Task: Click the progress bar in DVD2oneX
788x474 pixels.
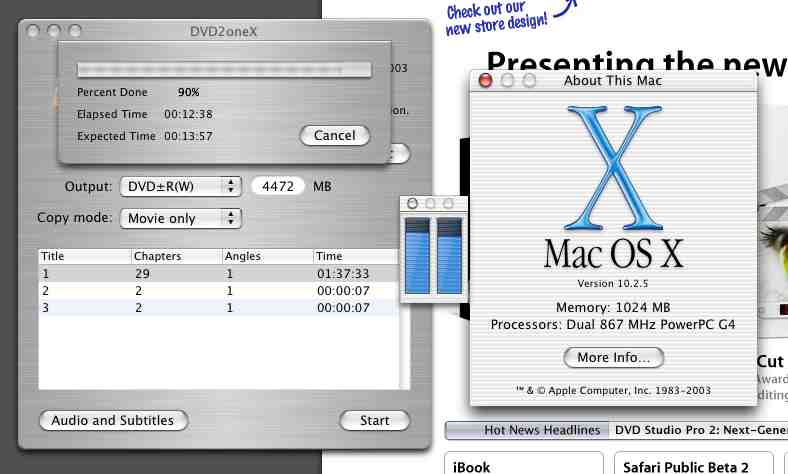Action: pyautogui.click(x=224, y=69)
